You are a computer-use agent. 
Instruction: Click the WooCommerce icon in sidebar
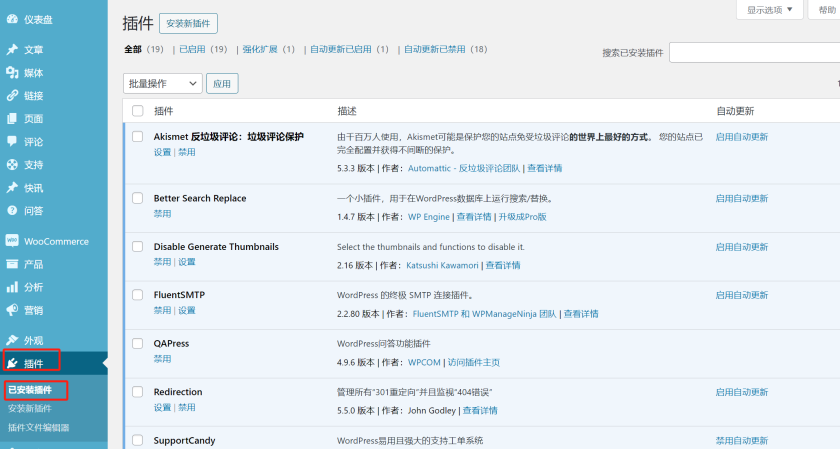click(x=12, y=241)
